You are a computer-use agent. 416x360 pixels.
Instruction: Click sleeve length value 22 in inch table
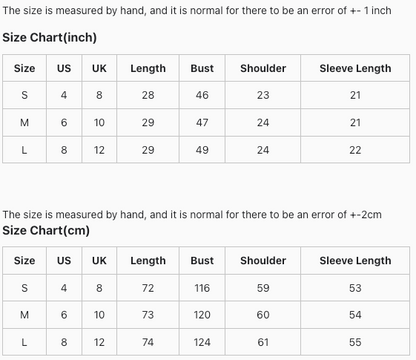click(x=355, y=150)
